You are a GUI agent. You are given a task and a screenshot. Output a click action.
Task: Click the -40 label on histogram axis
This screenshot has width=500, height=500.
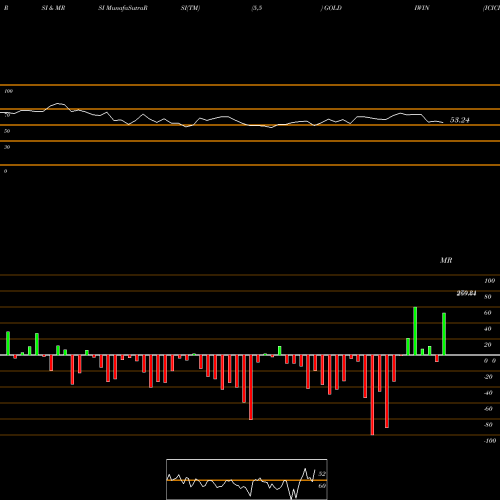pyautogui.click(x=488, y=393)
